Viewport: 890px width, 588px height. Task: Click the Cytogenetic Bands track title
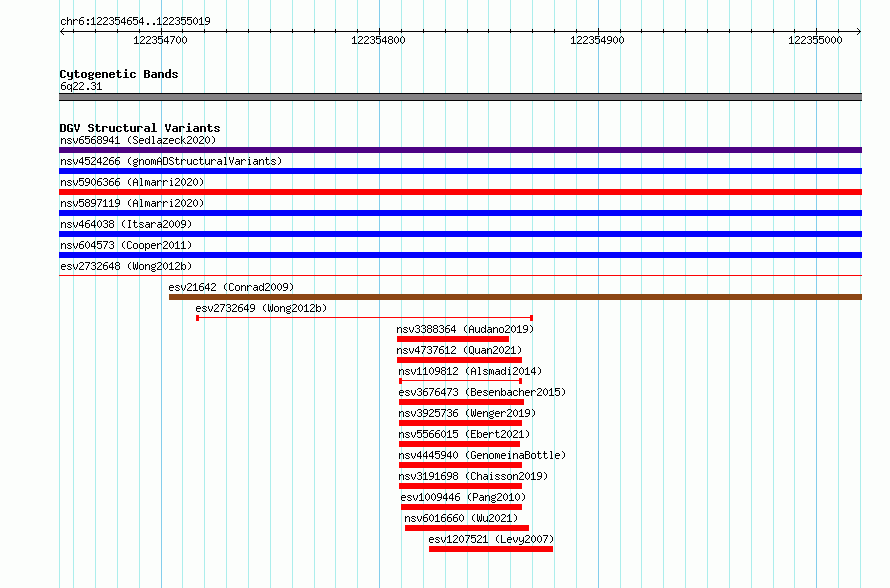119,74
